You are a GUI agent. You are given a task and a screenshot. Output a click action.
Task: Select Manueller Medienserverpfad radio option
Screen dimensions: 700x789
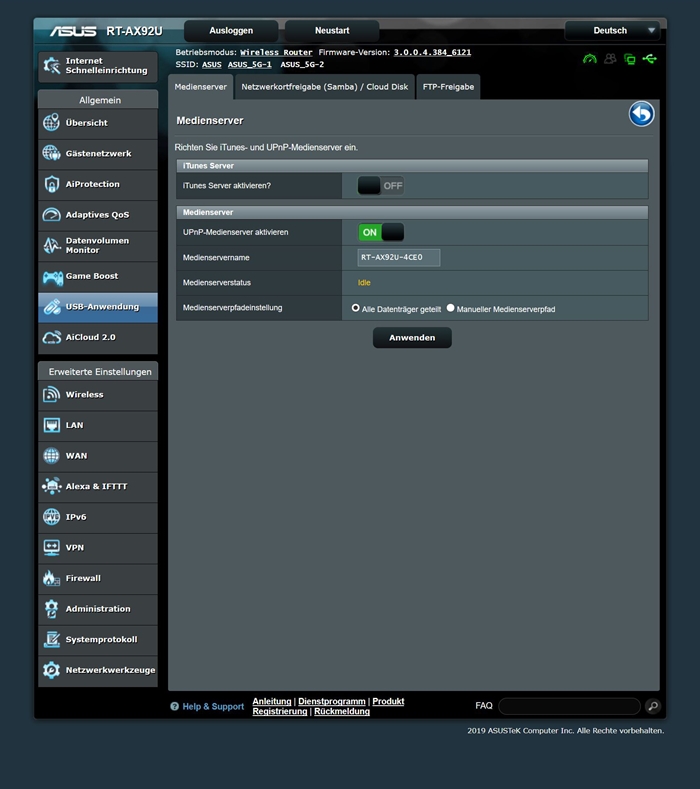click(x=450, y=308)
